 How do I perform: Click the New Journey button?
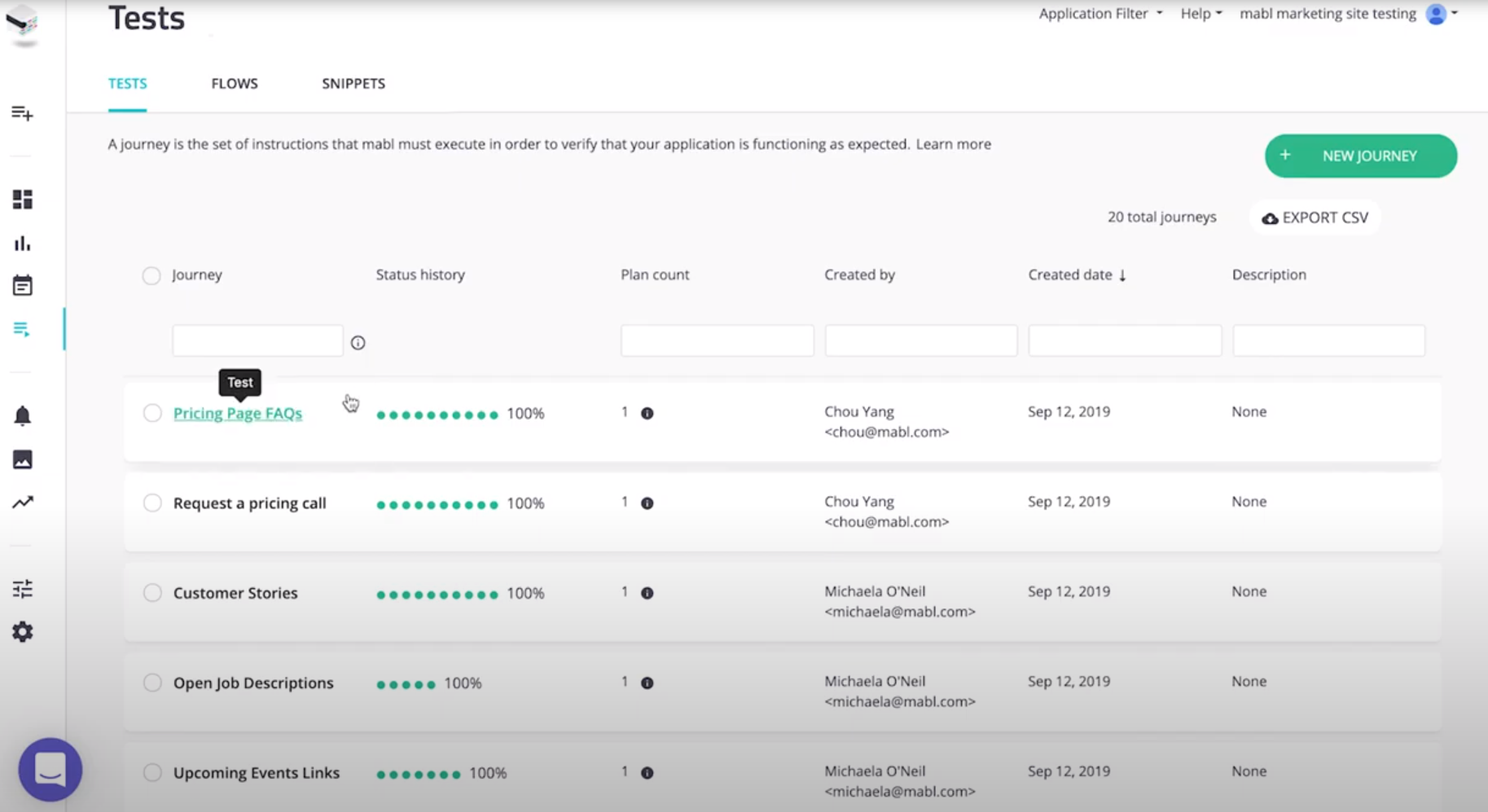tap(1360, 156)
